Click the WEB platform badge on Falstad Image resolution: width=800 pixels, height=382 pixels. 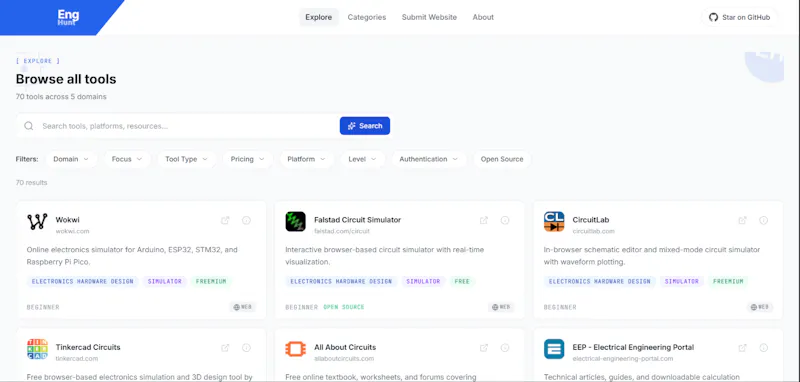click(502, 307)
